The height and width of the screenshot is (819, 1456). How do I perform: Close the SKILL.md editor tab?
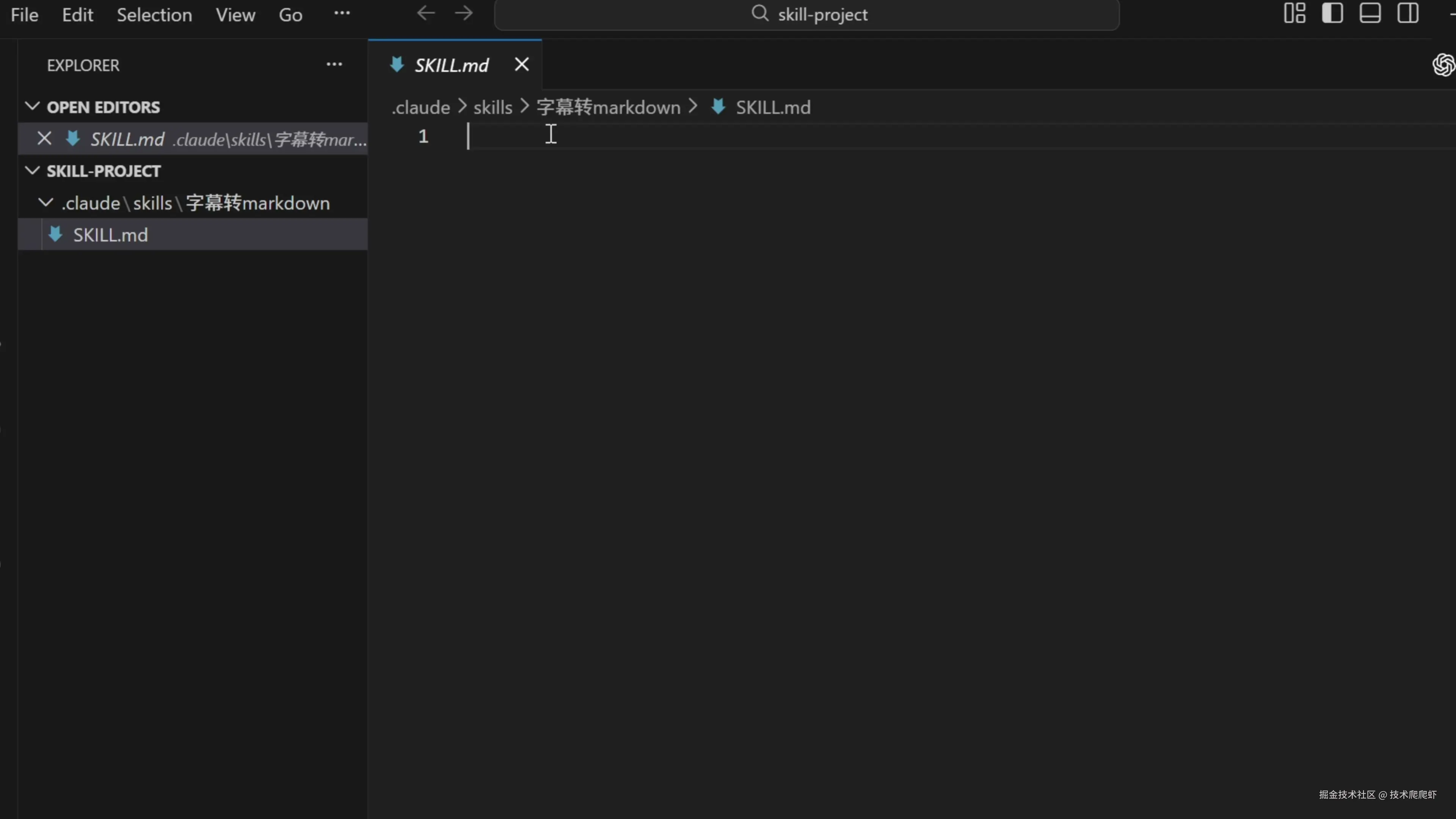[x=522, y=65]
